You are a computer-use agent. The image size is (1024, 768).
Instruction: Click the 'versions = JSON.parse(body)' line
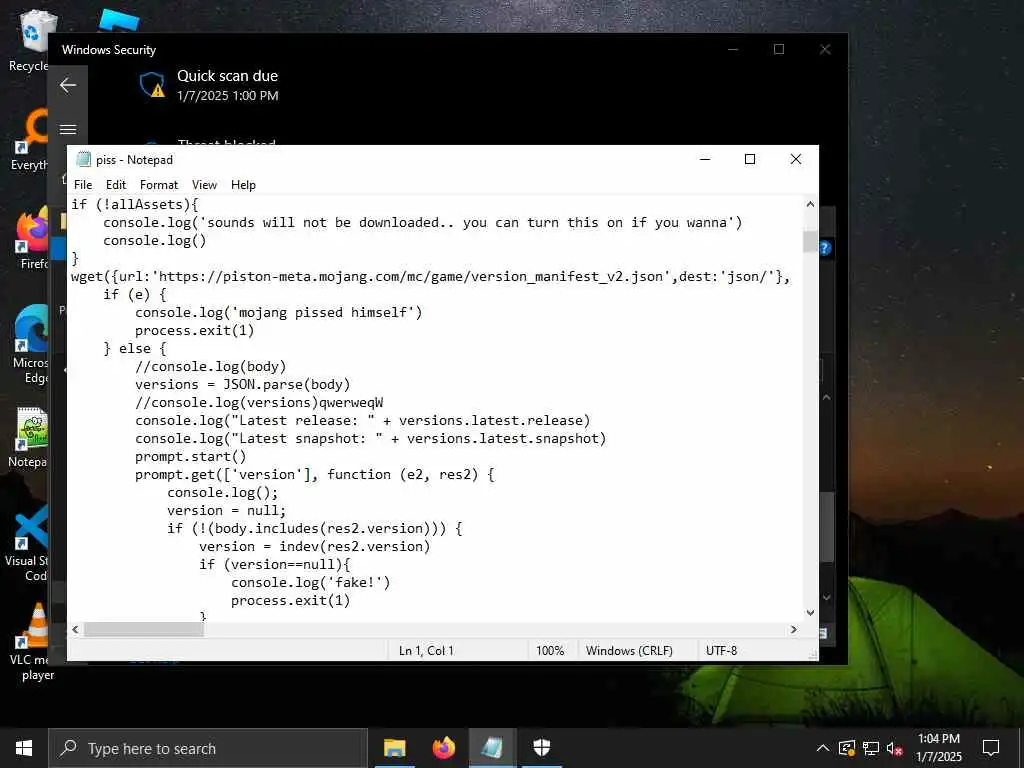(242, 384)
